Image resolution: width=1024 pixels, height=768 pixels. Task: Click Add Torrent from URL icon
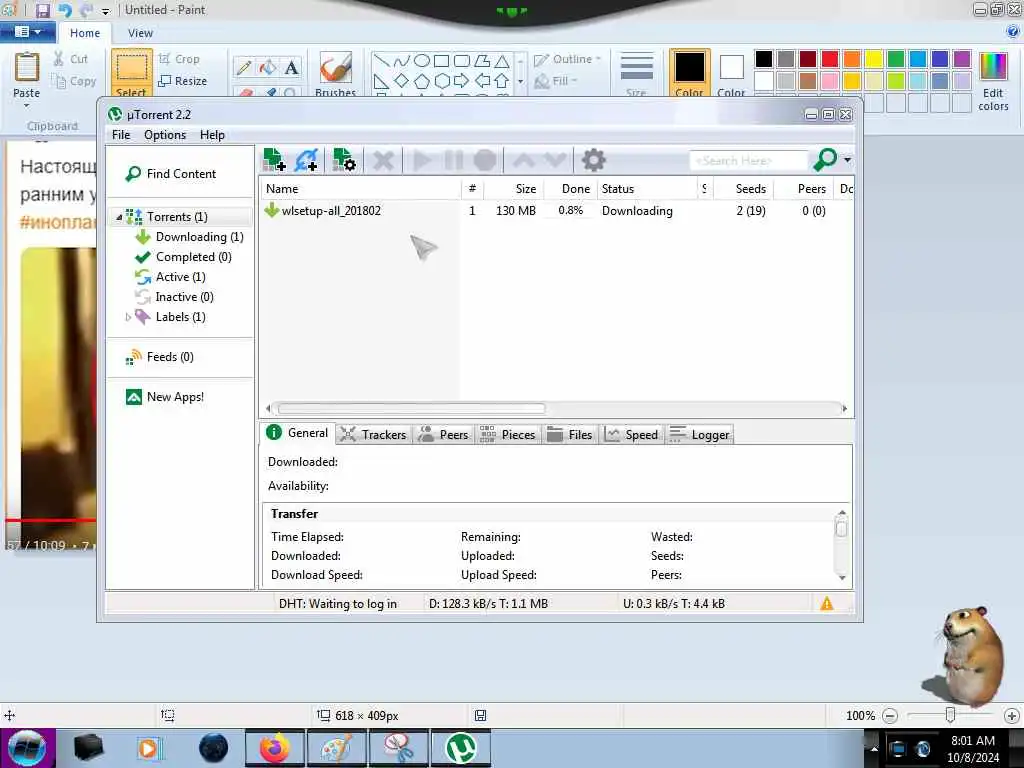click(x=306, y=159)
